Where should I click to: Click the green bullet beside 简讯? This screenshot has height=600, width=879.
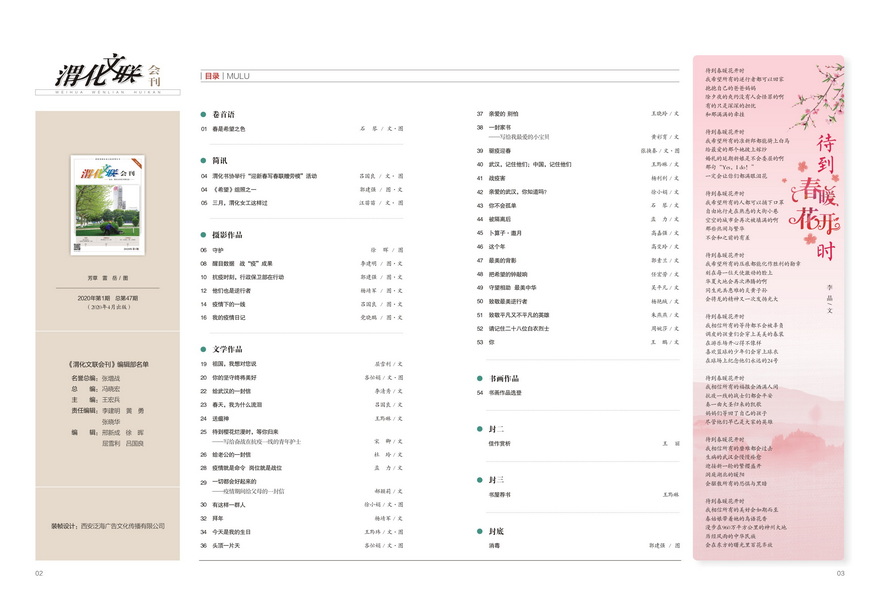[203, 160]
